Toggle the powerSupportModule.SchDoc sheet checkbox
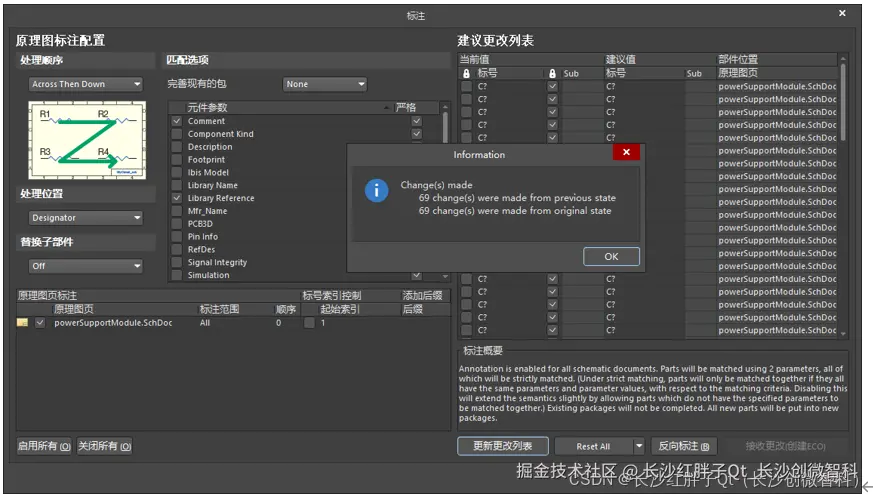This screenshot has width=873, height=495. (x=40, y=322)
